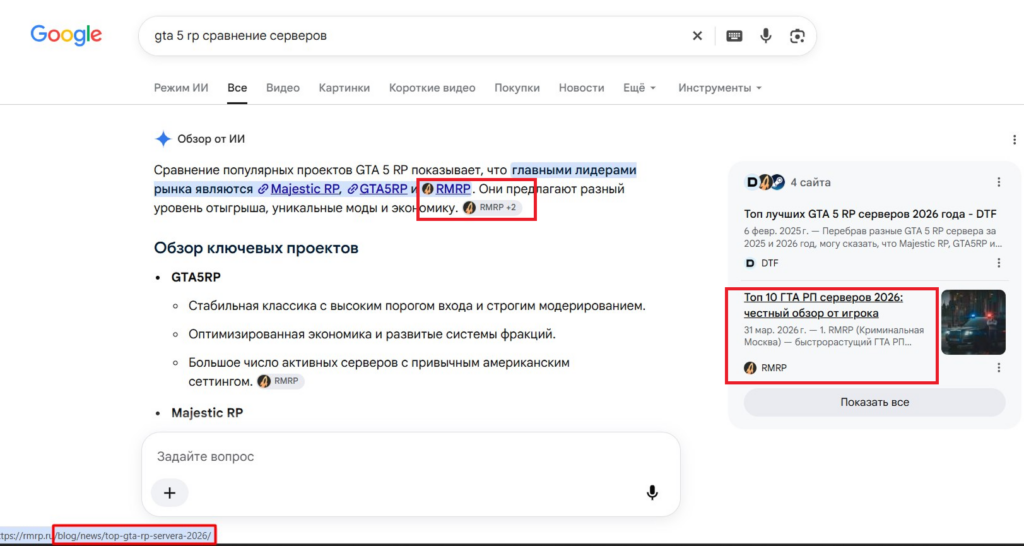The image size is (1024, 546).
Task: Open 'Новости' tab
Action: (581, 88)
